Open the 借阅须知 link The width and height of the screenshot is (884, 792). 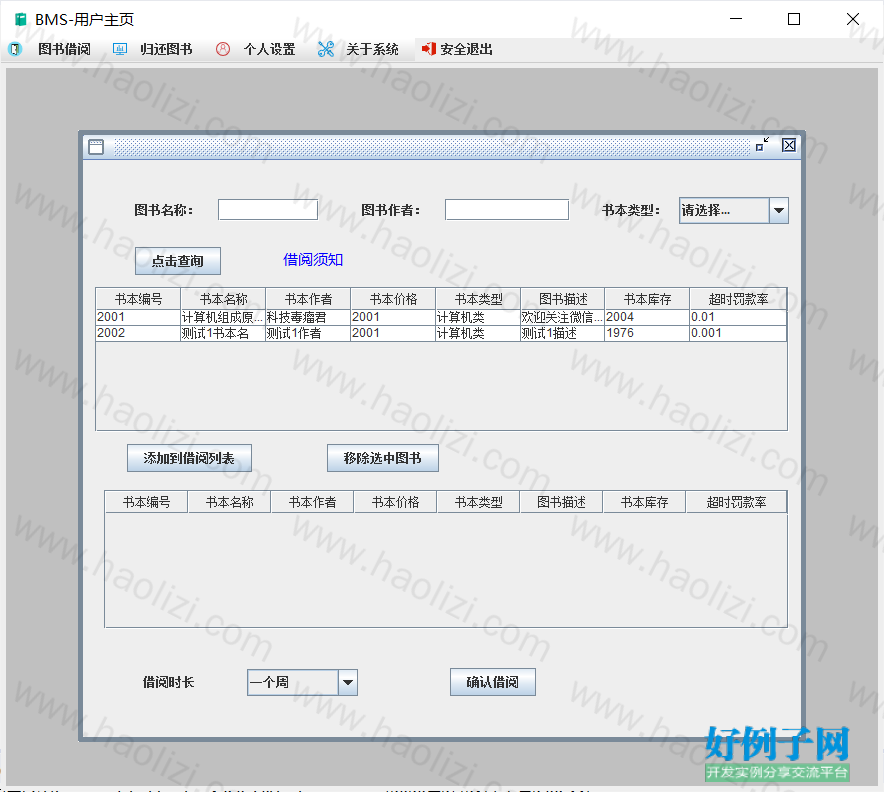pos(313,259)
